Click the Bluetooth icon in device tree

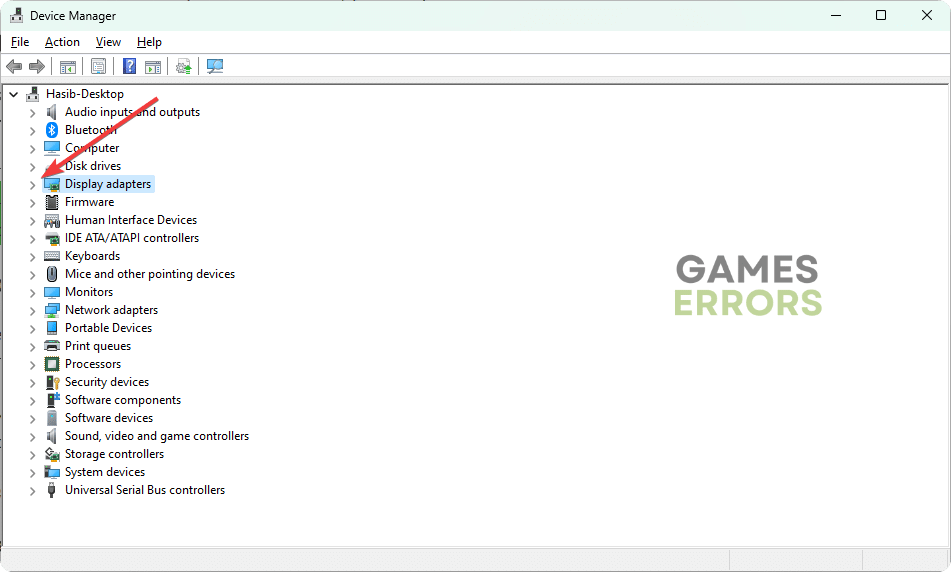click(52, 130)
